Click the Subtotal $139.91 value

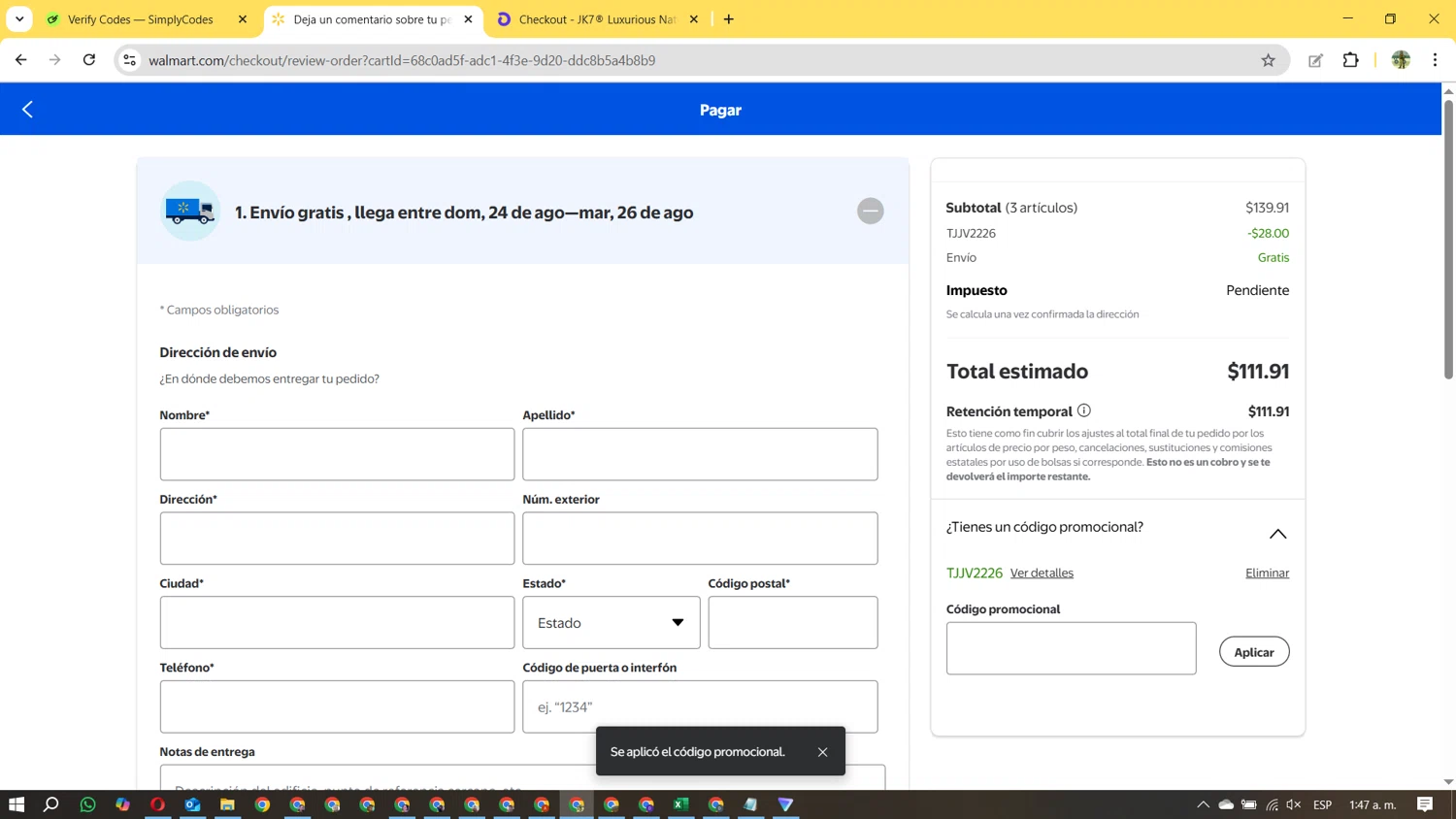1267,208
